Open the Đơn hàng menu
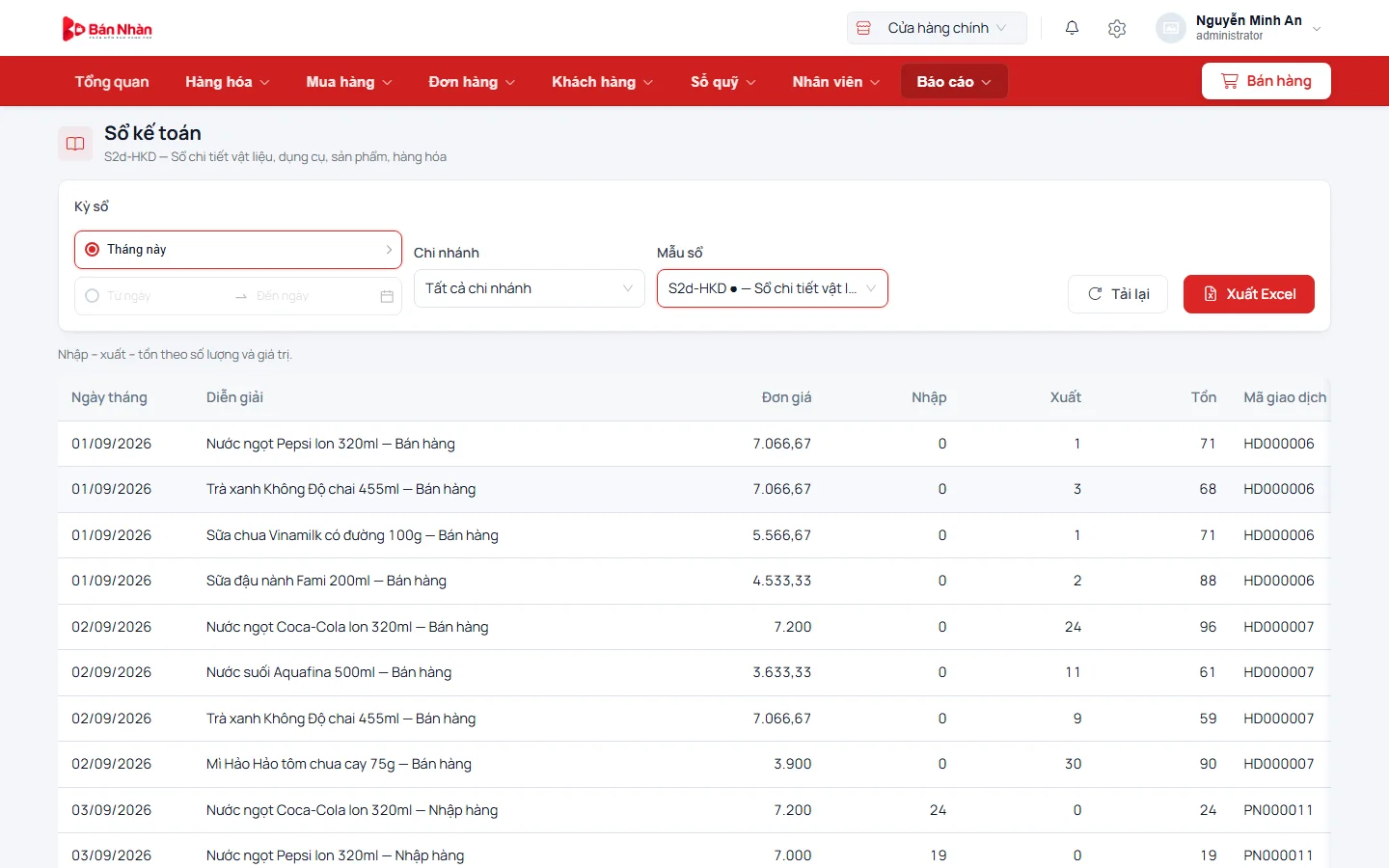The height and width of the screenshot is (868, 1389). 472,82
